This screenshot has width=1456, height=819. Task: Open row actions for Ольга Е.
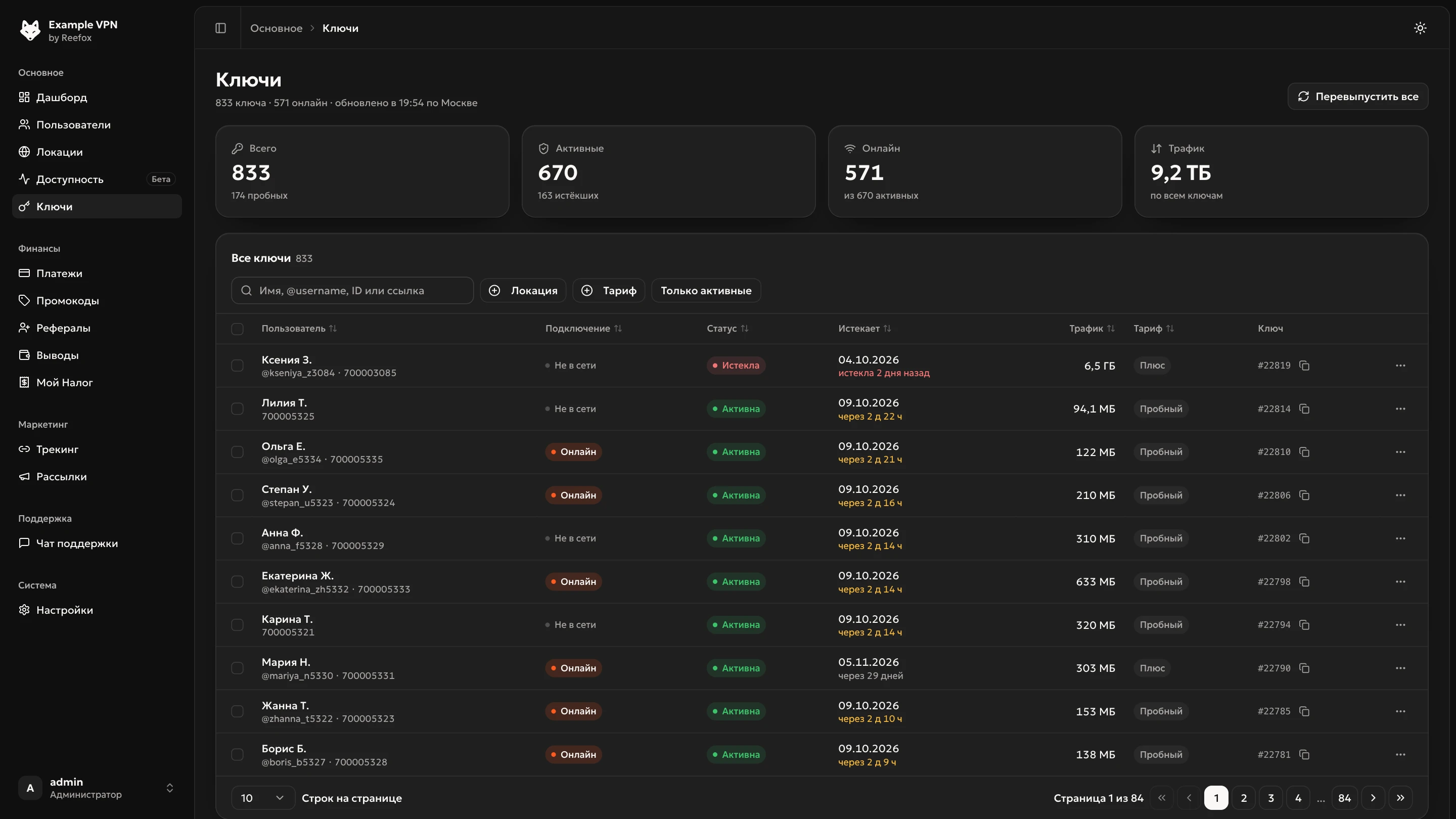1400,452
